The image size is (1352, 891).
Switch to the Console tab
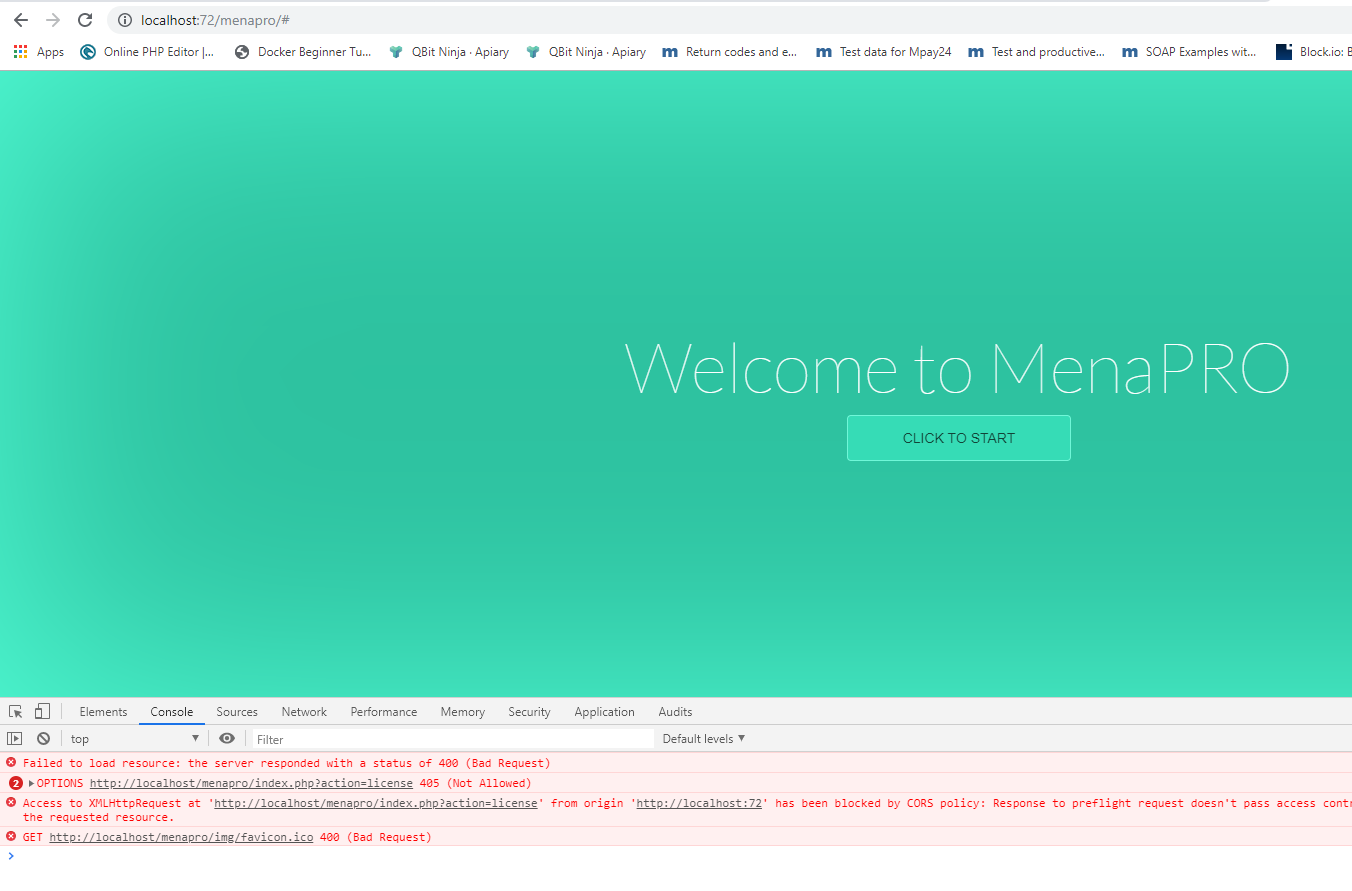coord(172,712)
